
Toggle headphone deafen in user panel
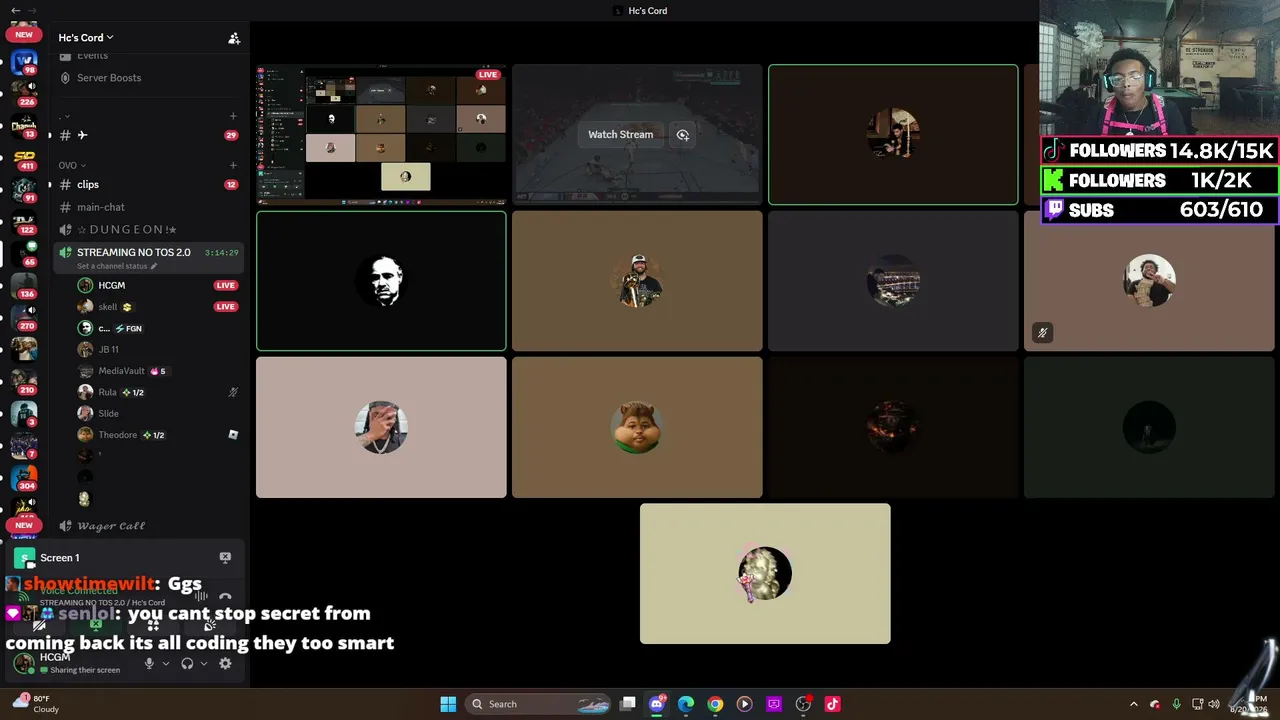tap(187, 663)
